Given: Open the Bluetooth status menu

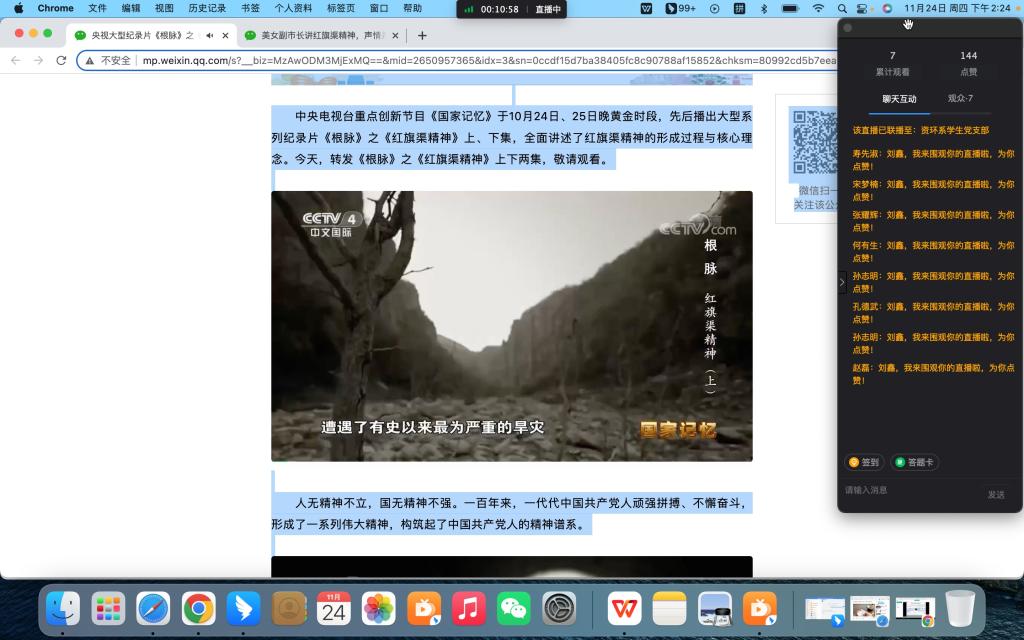Looking at the screenshot, I should click(763, 8).
